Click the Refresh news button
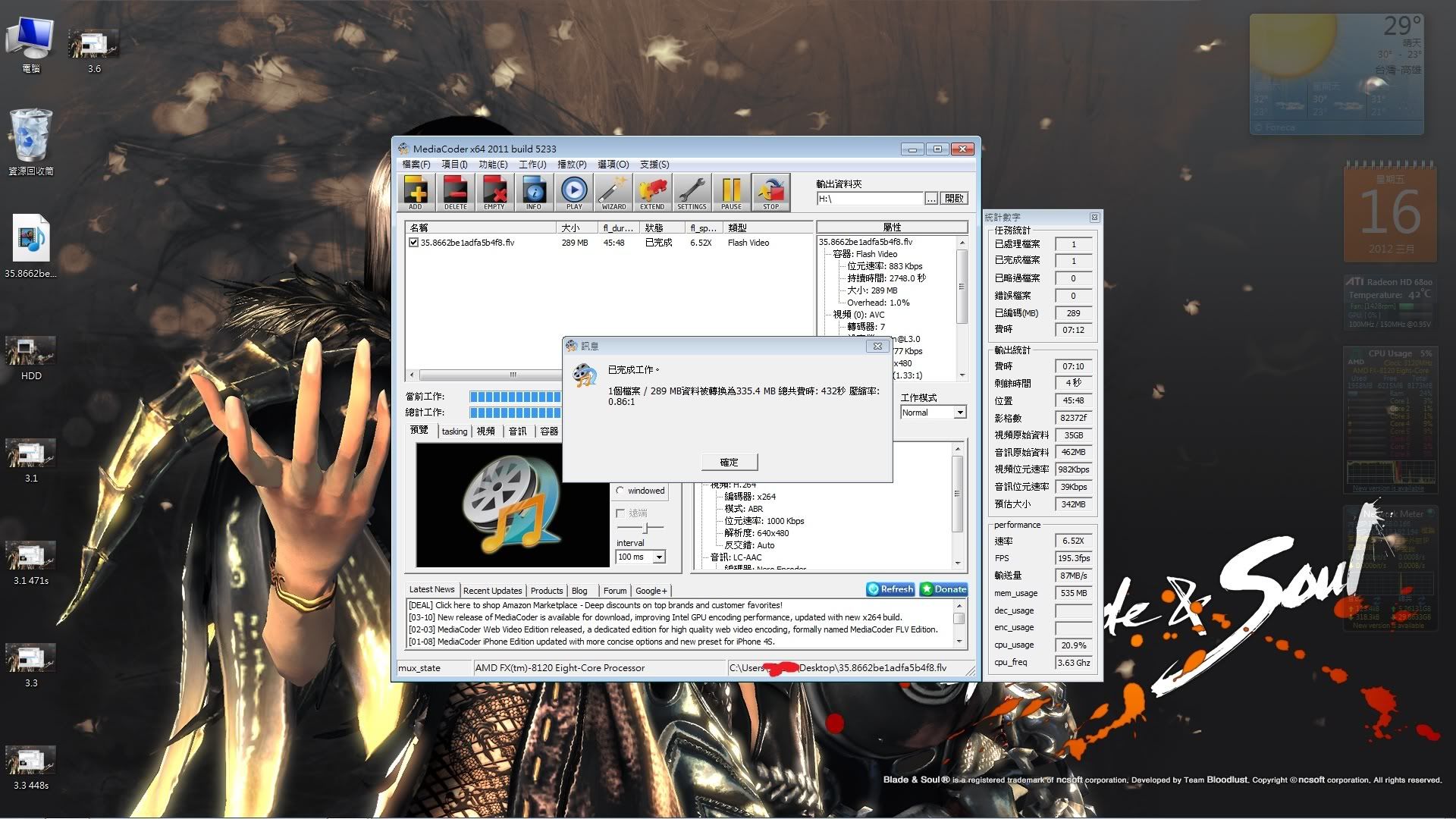This screenshot has height=819, width=1456. click(x=890, y=589)
